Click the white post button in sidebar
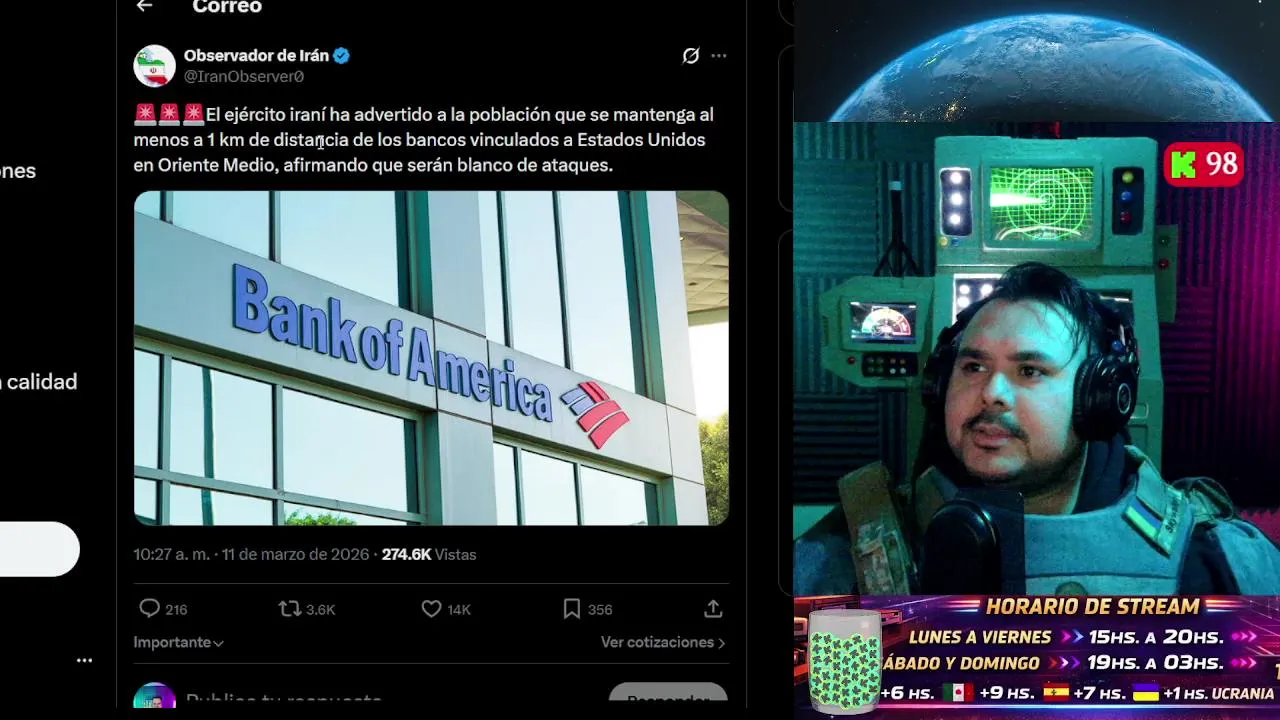This screenshot has height=720, width=1280. (x=39, y=549)
